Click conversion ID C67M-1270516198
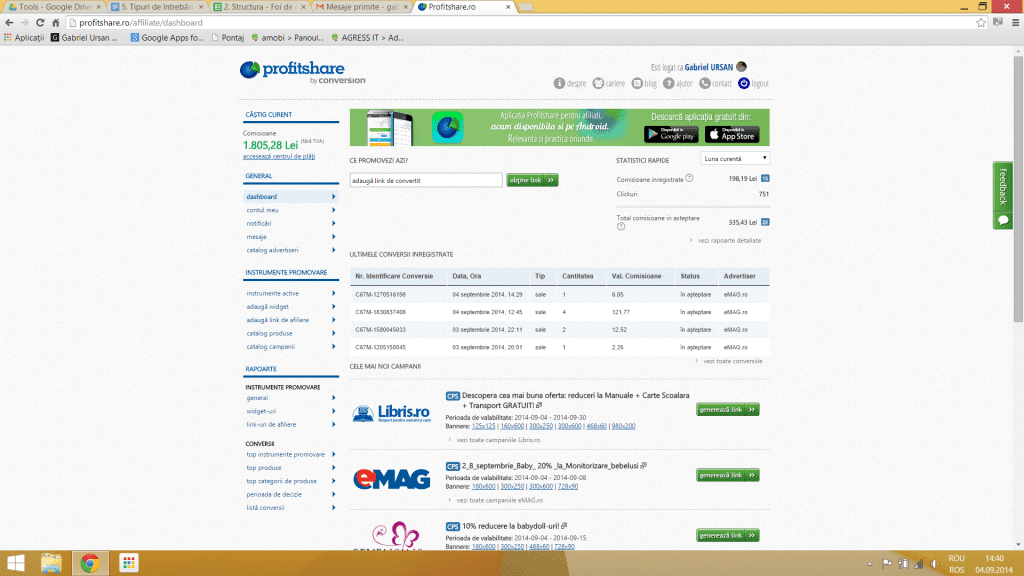The width and height of the screenshot is (1024, 576). pos(380,295)
